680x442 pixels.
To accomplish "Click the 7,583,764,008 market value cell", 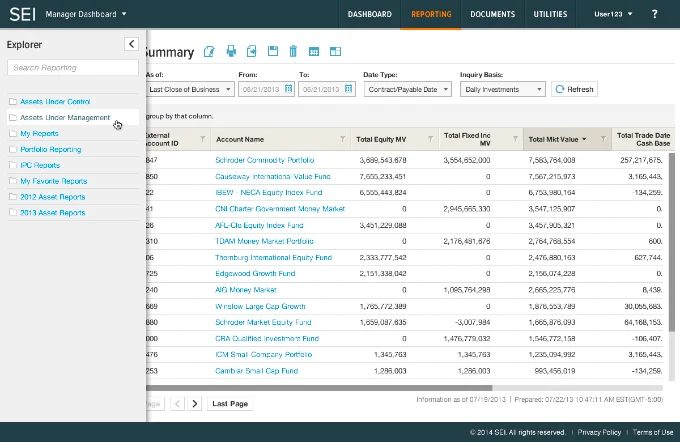I will click(x=552, y=160).
